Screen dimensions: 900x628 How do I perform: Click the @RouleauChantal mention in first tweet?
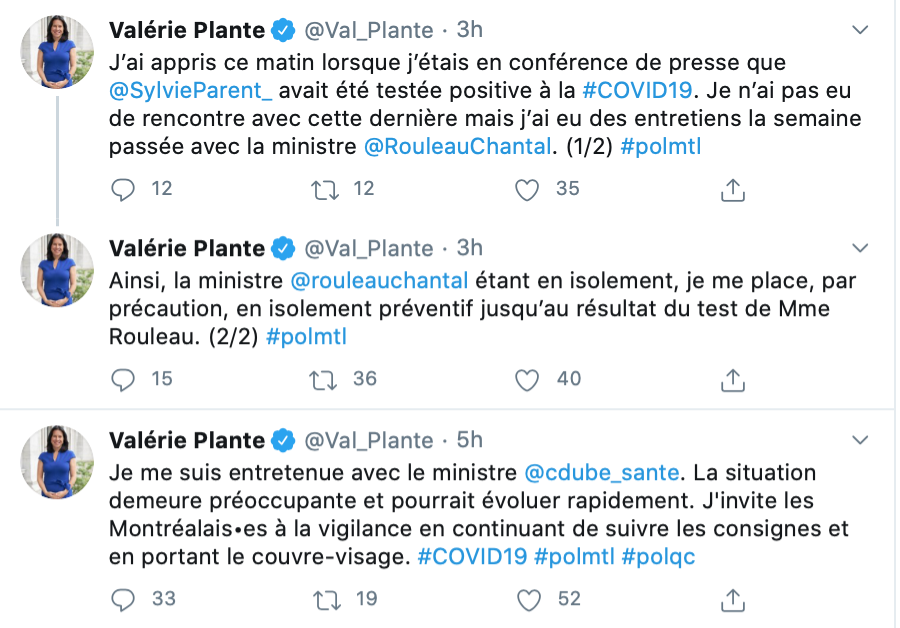click(x=456, y=146)
